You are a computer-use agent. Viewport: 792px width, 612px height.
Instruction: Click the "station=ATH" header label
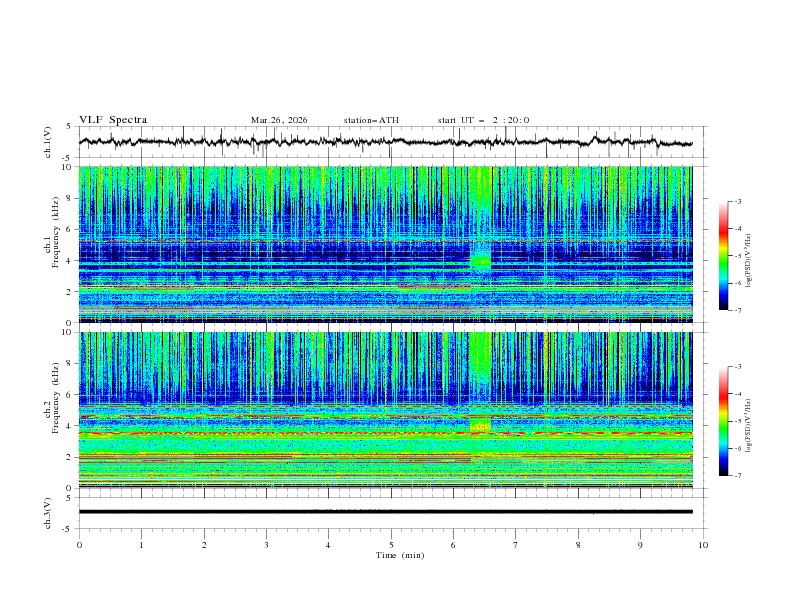coord(371,120)
